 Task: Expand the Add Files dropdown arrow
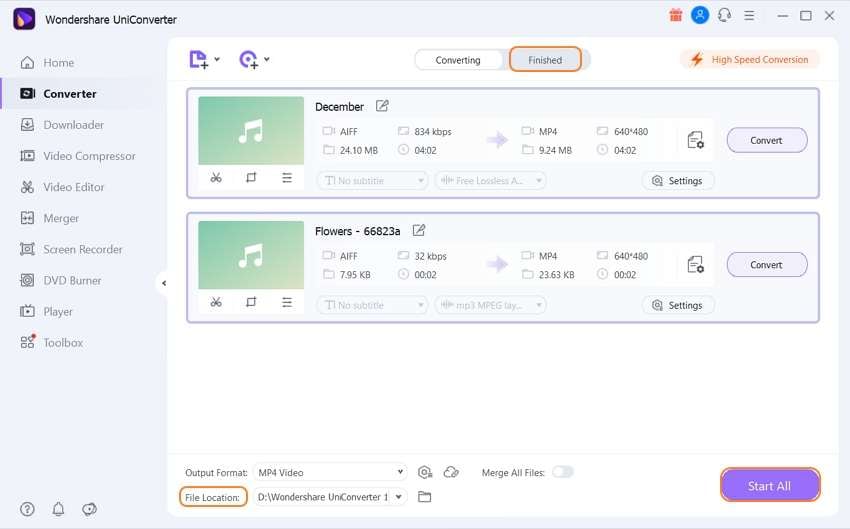(217, 59)
